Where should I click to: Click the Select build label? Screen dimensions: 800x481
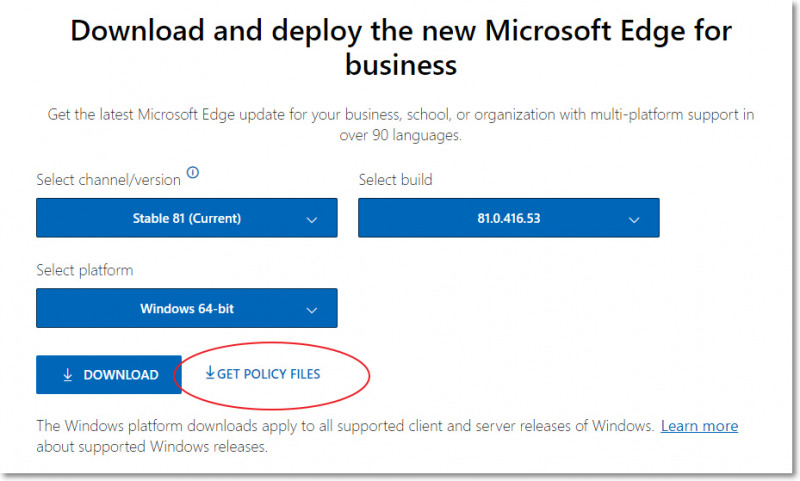pos(395,180)
